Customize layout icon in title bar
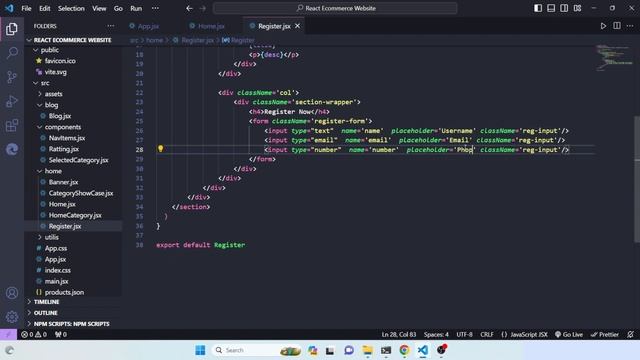The width and height of the screenshot is (640, 360). [577, 8]
